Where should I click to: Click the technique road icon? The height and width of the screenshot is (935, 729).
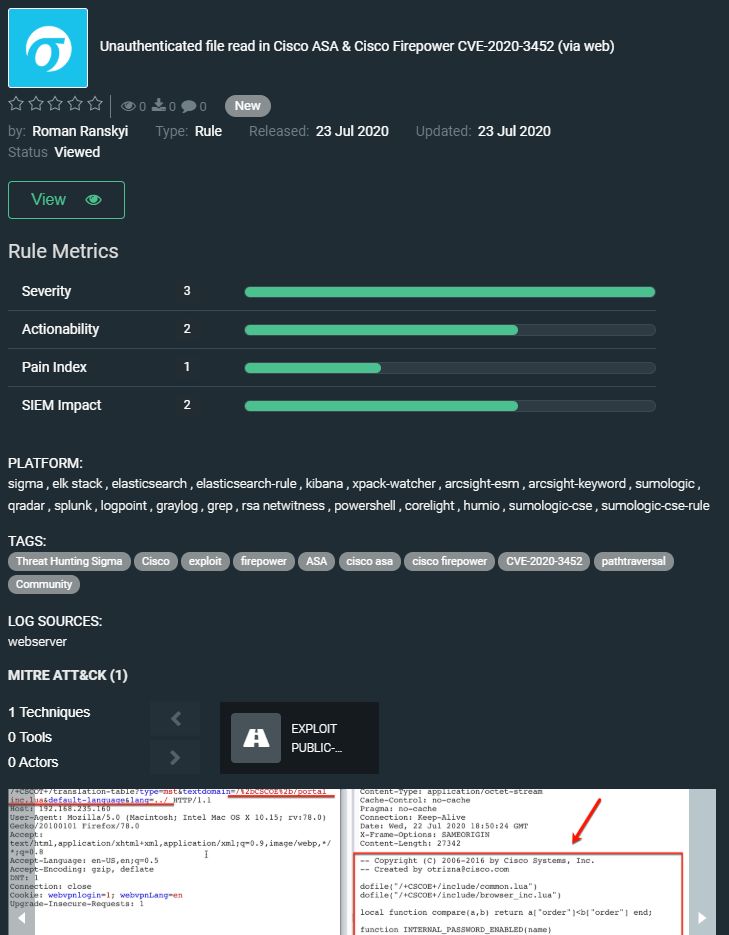pos(256,738)
